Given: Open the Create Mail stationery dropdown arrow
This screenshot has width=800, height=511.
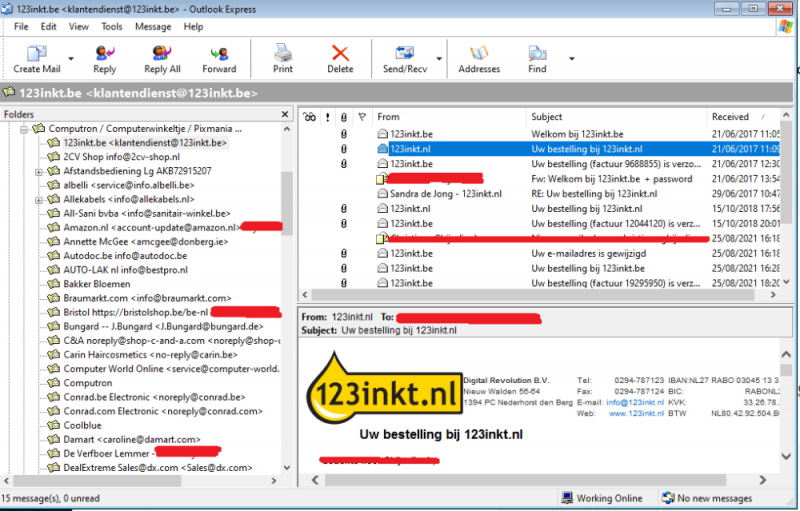Looking at the screenshot, I should [x=69, y=57].
